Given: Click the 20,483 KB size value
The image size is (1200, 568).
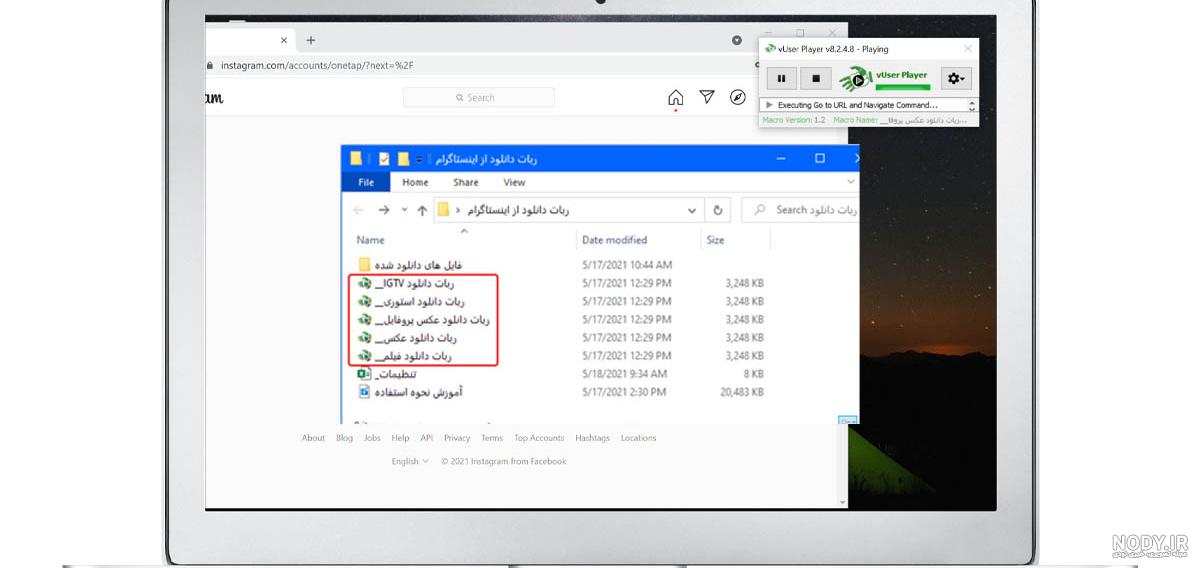Looking at the screenshot, I should tap(742, 392).
